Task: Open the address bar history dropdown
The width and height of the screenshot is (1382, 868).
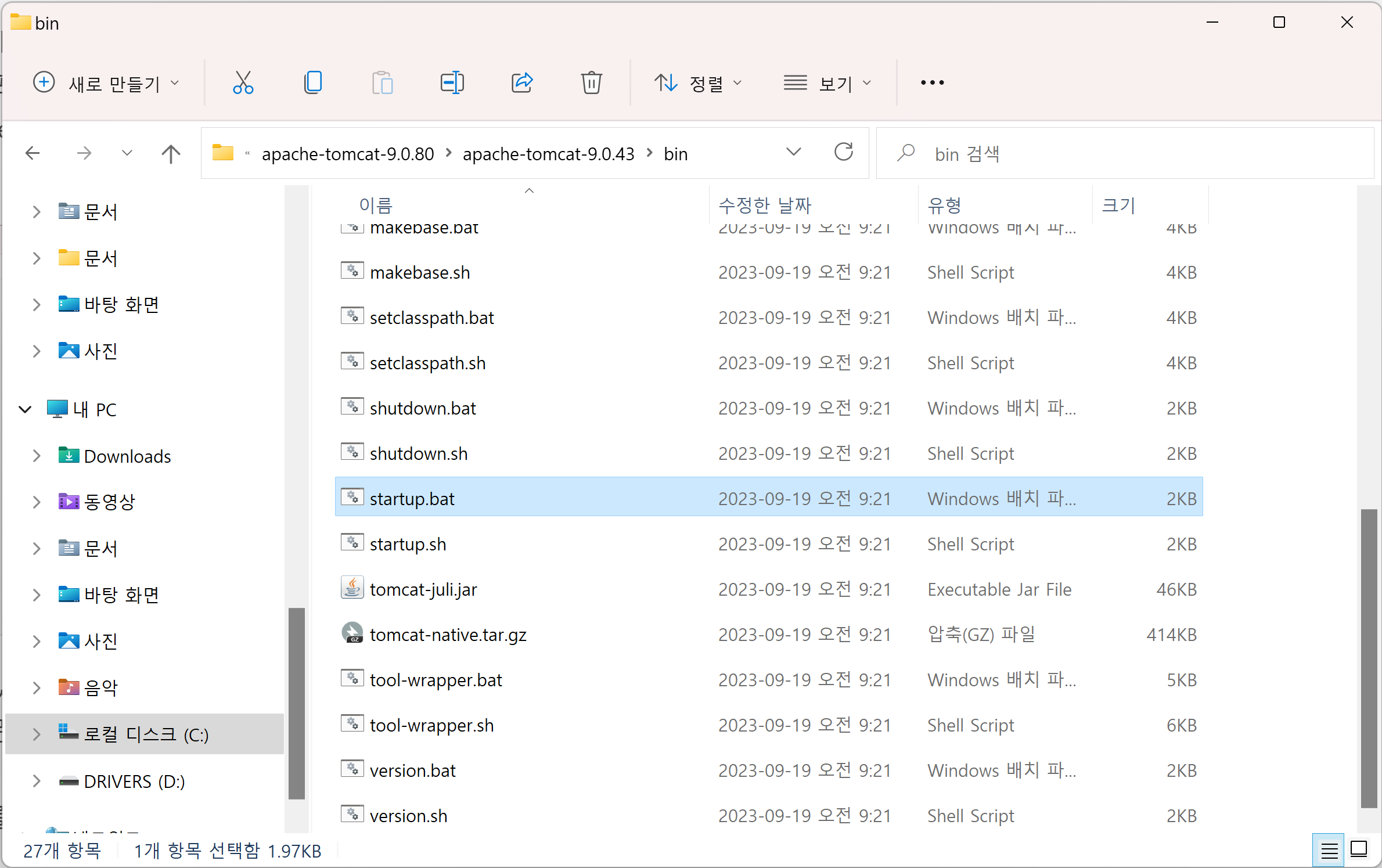Action: (793, 153)
